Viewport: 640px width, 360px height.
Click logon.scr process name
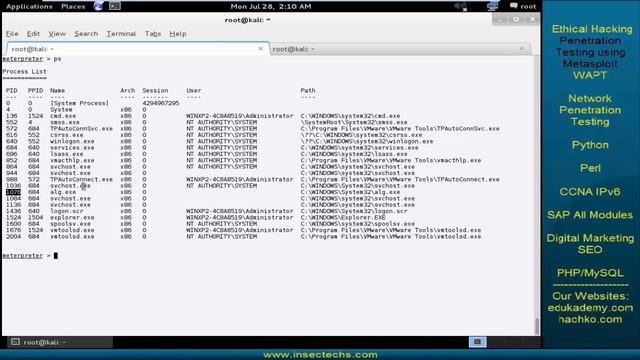coord(67,211)
